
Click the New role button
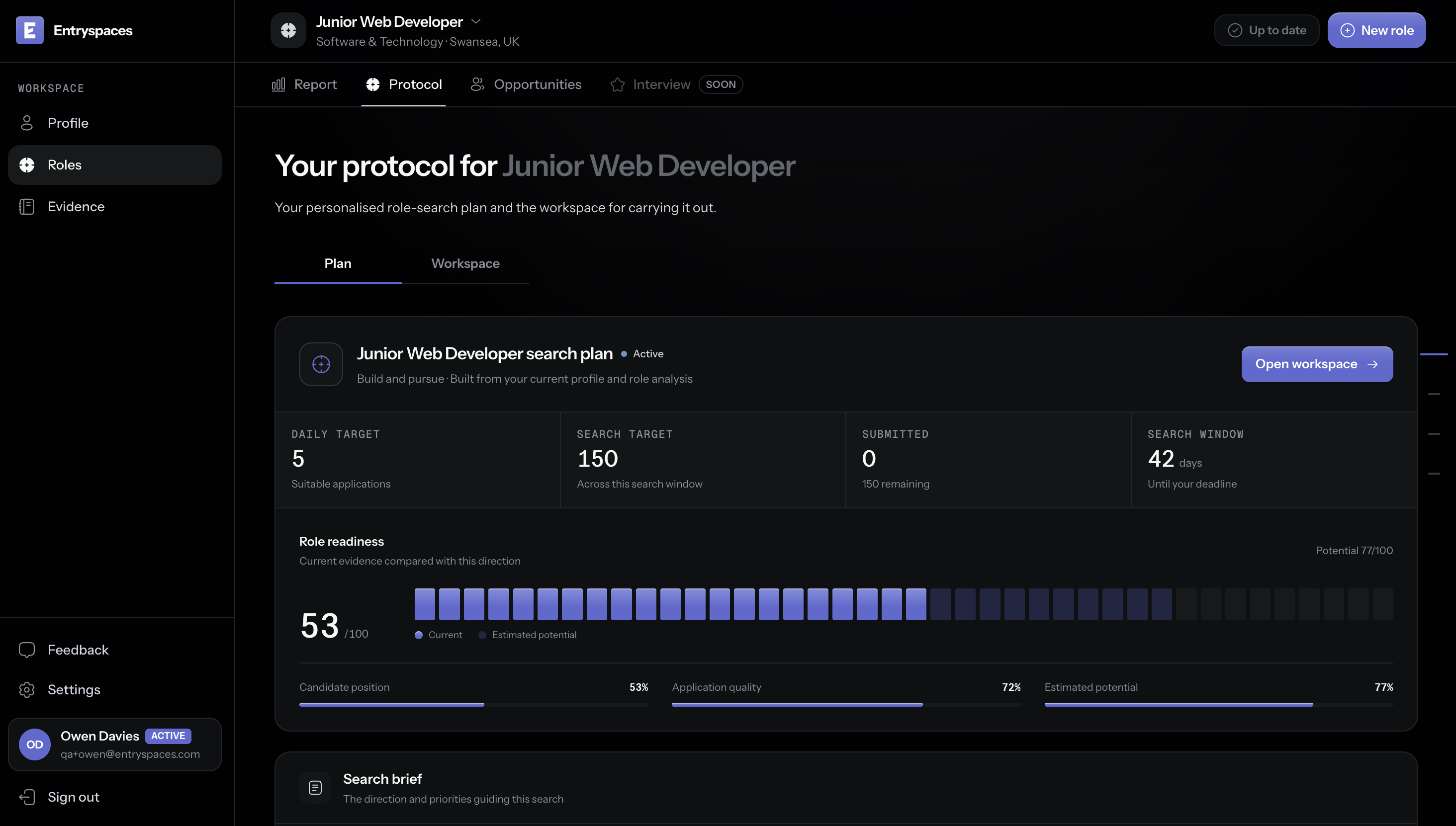click(1376, 30)
